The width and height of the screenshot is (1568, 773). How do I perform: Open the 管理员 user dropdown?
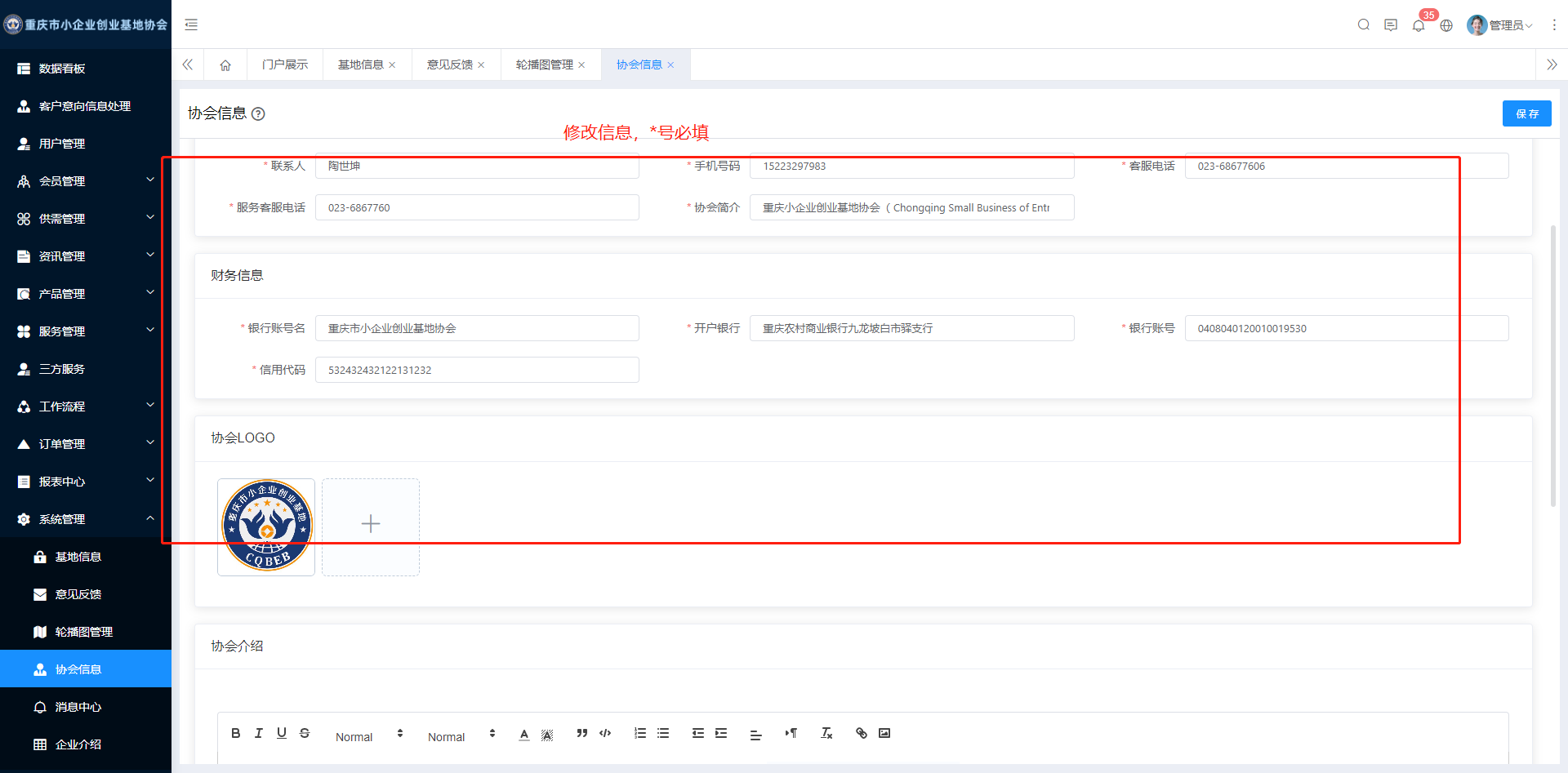pyautogui.click(x=1500, y=25)
